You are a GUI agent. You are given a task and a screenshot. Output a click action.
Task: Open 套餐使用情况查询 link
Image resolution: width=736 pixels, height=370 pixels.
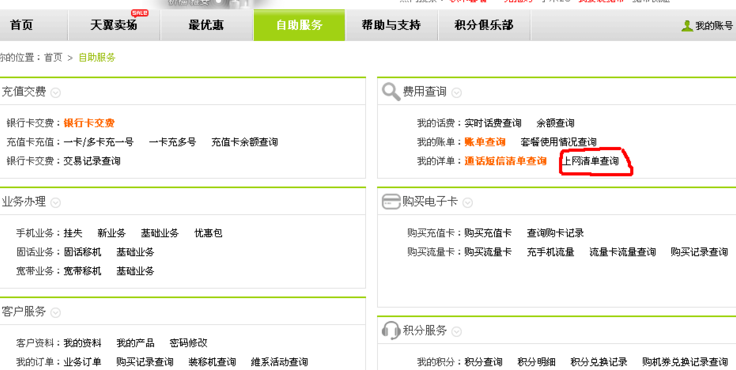[559, 142]
